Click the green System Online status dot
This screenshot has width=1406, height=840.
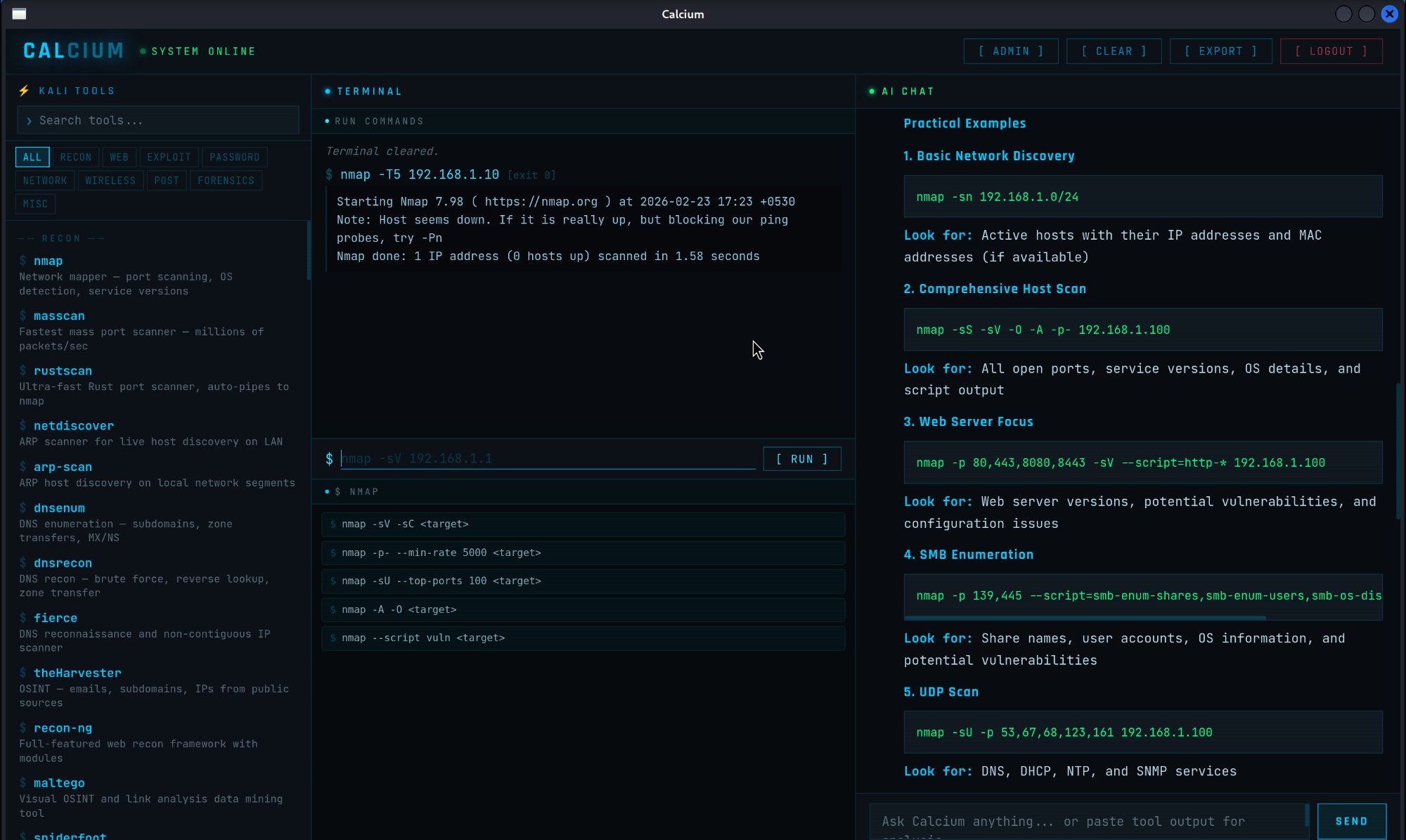point(143,51)
